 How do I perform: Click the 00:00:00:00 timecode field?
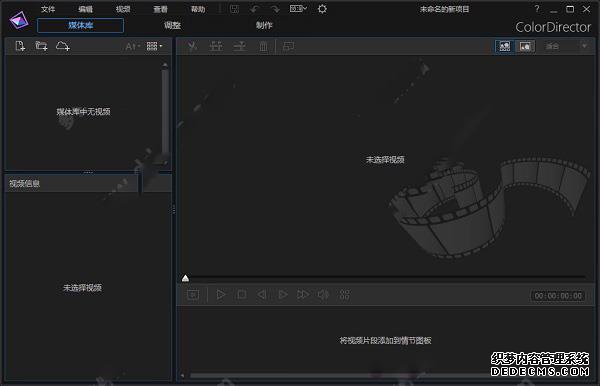coord(558,296)
